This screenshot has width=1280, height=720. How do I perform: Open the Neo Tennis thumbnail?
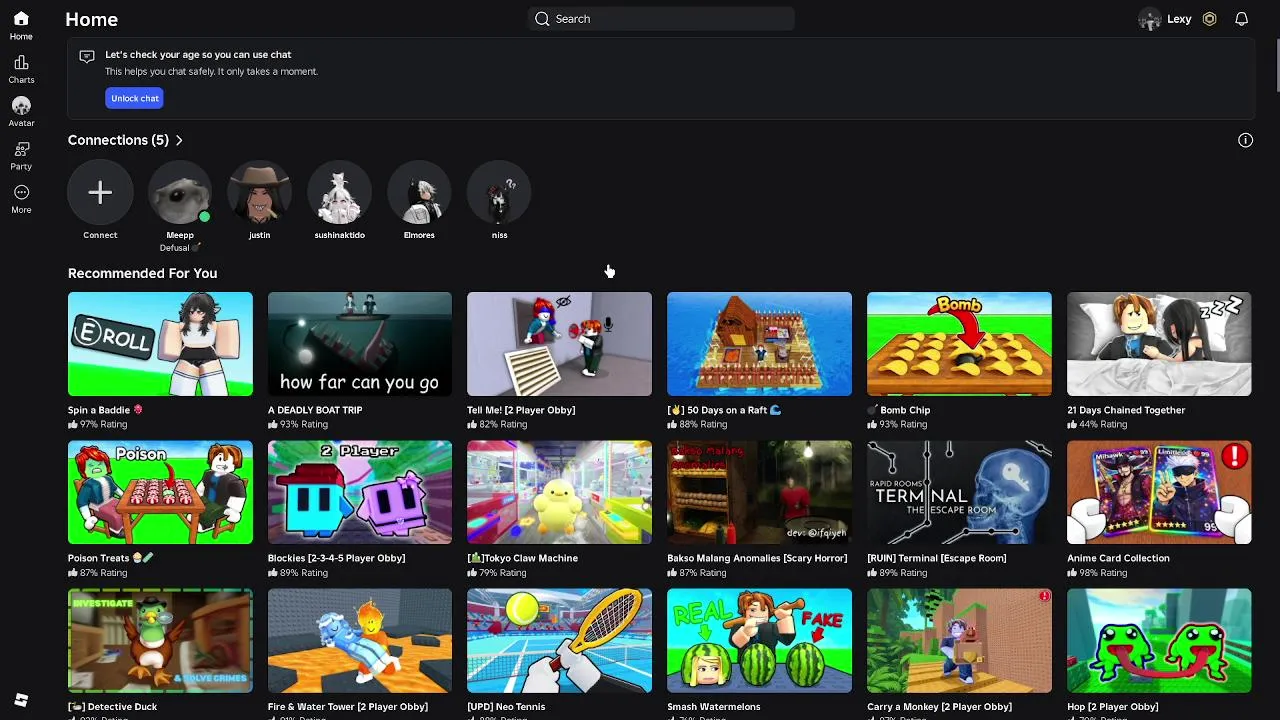pos(559,640)
